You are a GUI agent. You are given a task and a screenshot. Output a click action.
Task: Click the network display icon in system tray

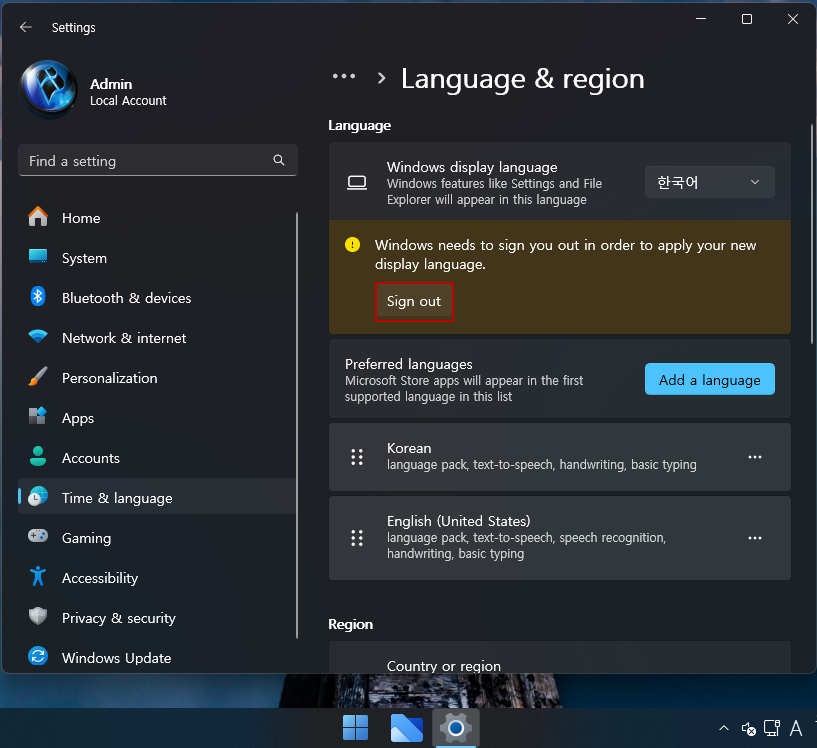pos(772,728)
